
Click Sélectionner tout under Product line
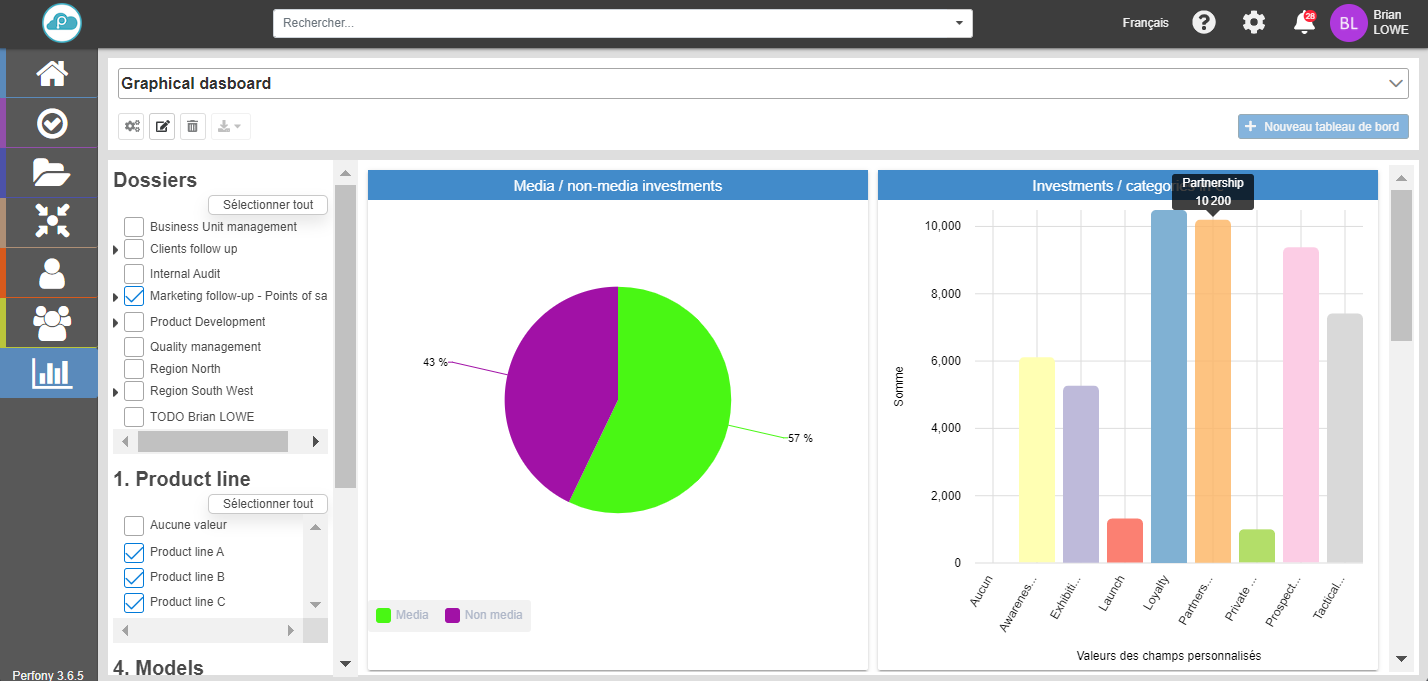[x=268, y=504]
